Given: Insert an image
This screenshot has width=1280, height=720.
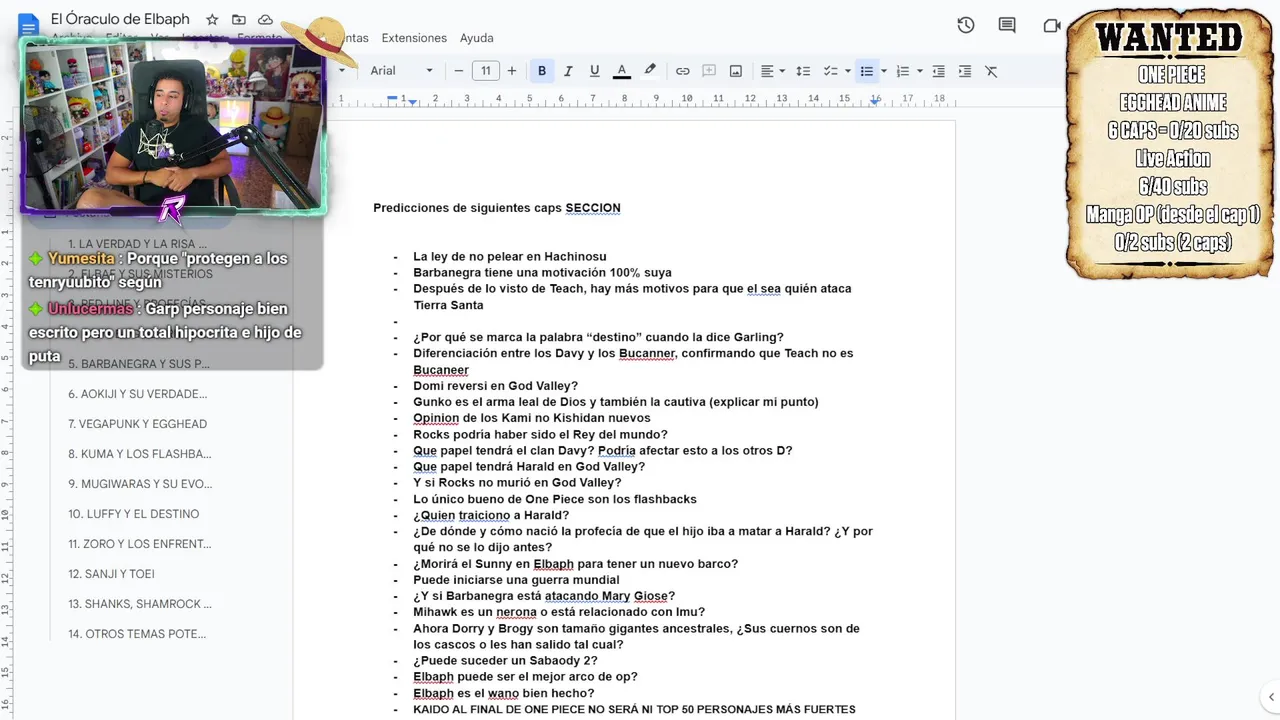Looking at the screenshot, I should click(736, 71).
